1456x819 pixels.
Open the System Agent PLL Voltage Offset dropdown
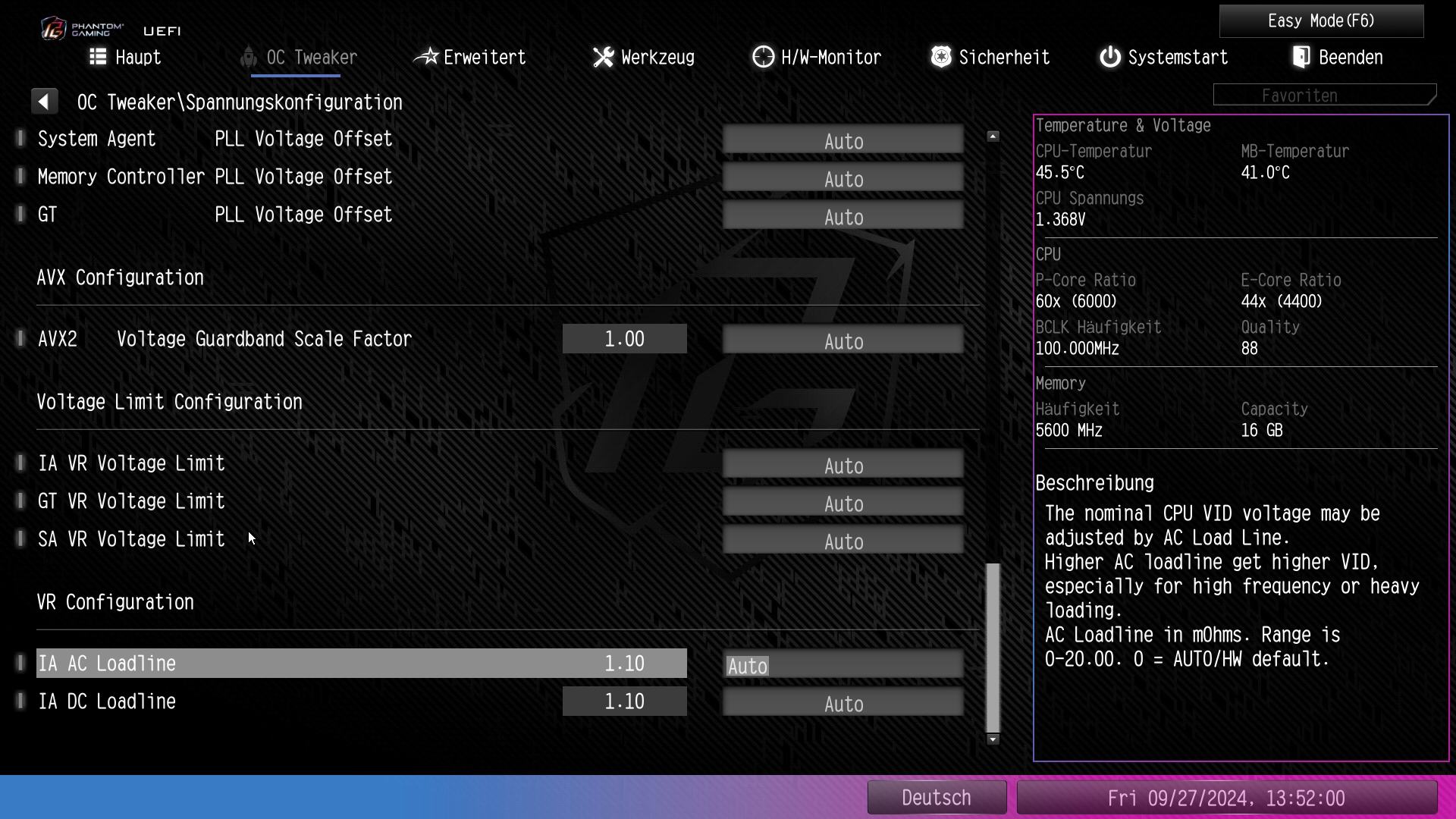click(843, 140)
